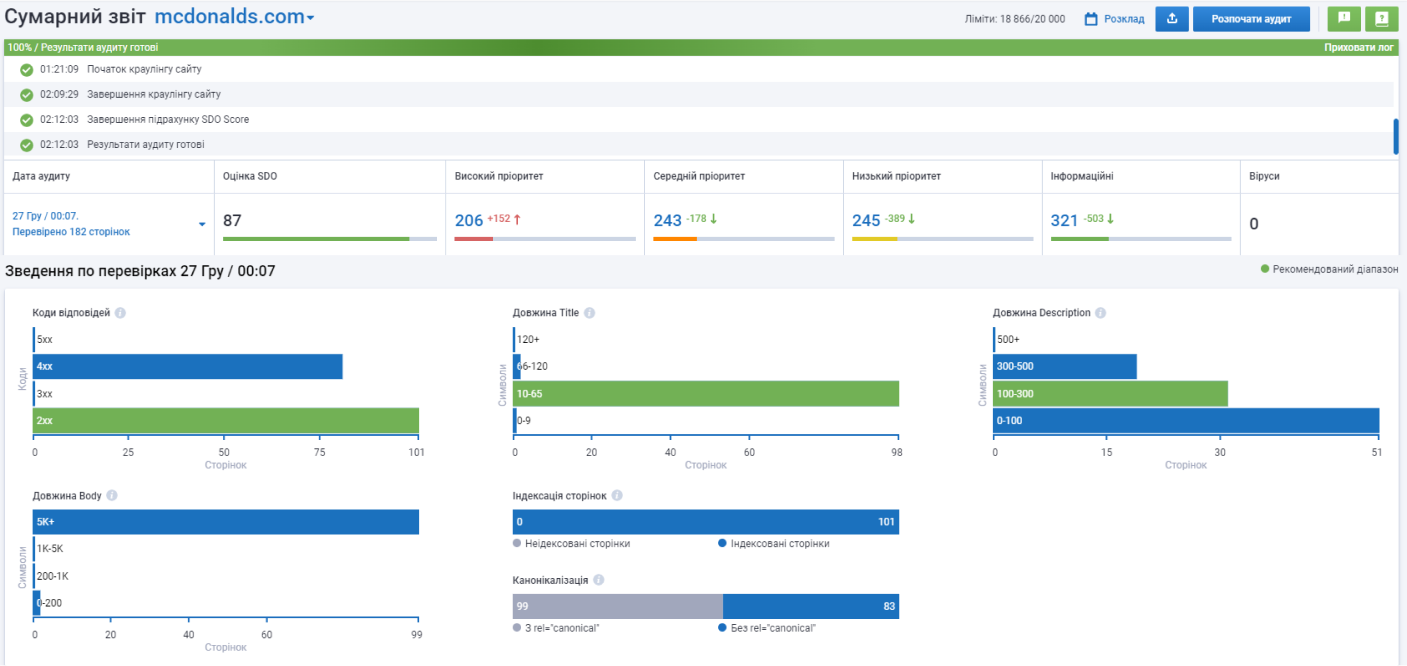Click the Віруси value 0
1407x666 pixels.
1254,224
